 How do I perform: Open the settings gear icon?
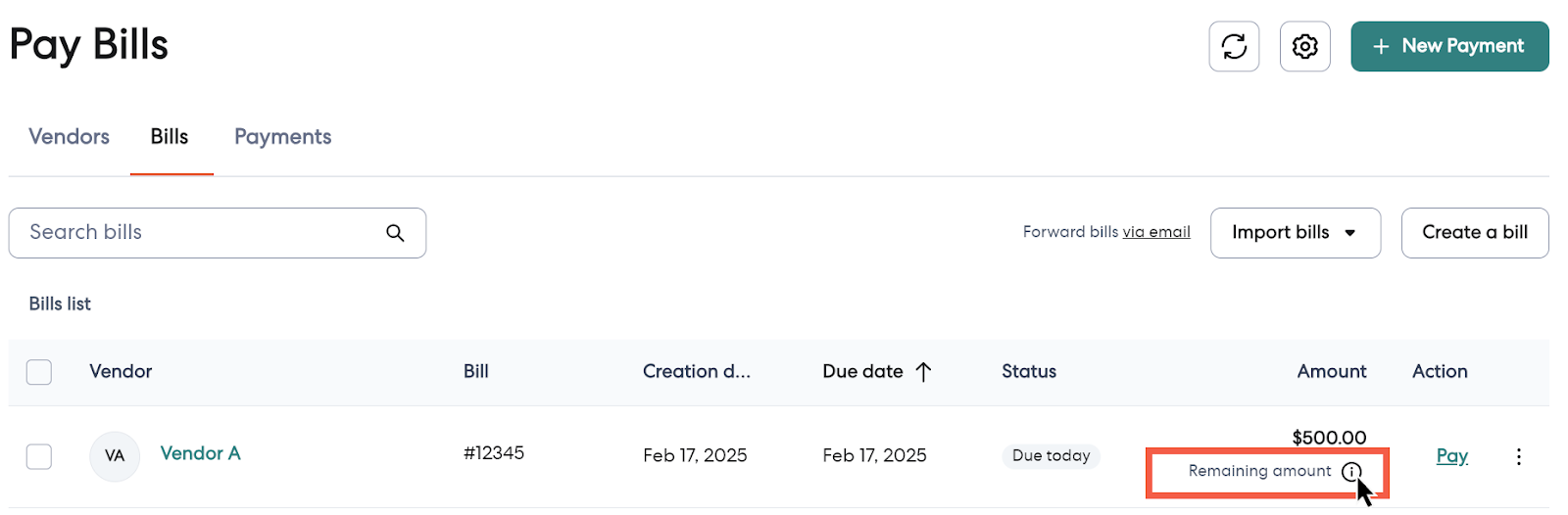(1304, 46)
